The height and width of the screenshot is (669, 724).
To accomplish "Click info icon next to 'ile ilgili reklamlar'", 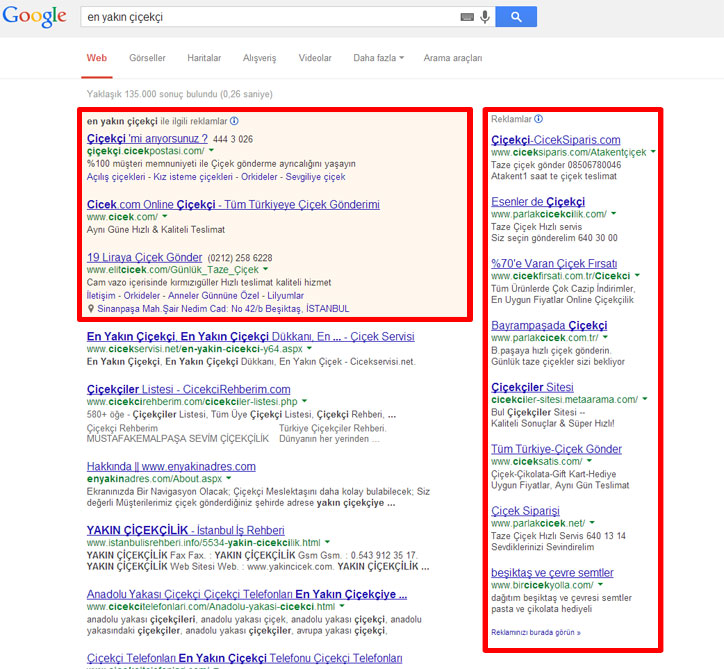I will [235, 121].
